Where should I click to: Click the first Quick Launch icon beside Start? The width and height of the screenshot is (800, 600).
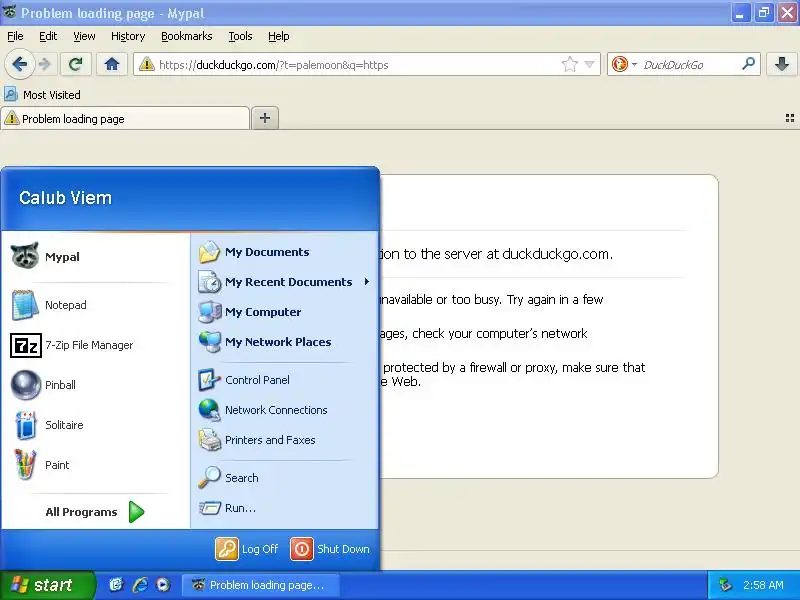click(116, 585)
